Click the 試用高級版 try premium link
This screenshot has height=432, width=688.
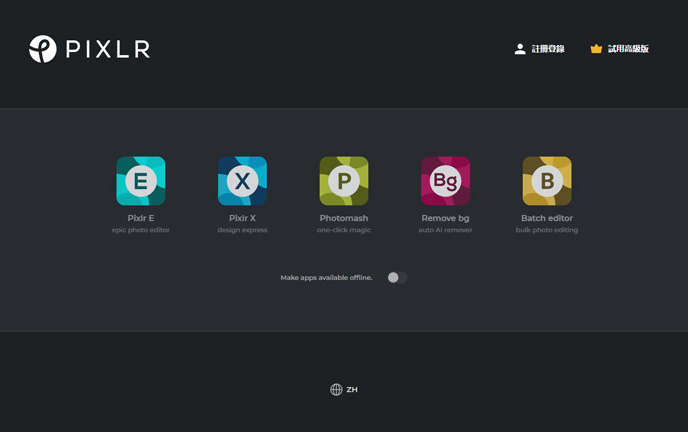tap(620, 49)
